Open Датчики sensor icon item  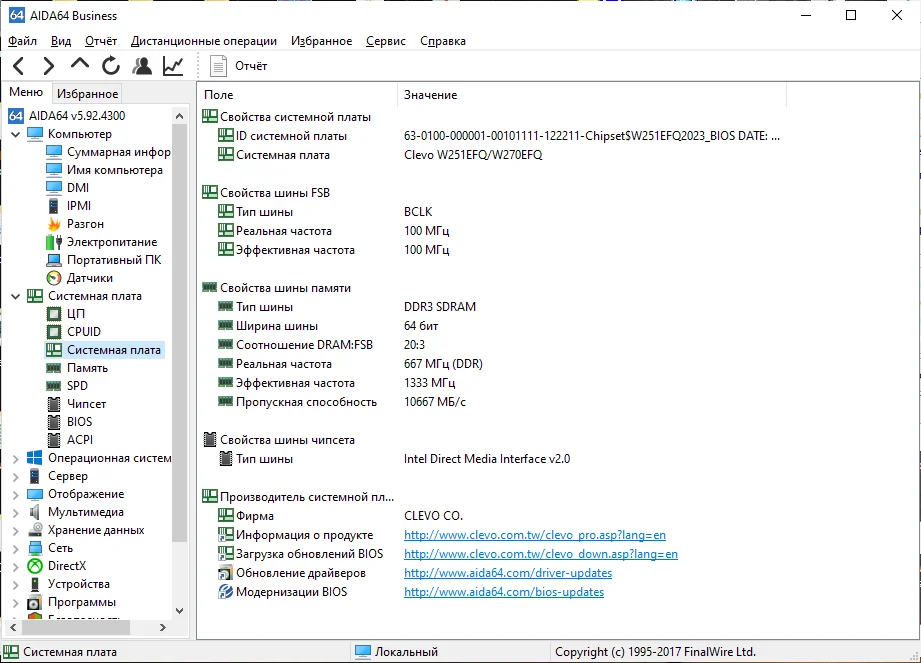coord(79,278)
